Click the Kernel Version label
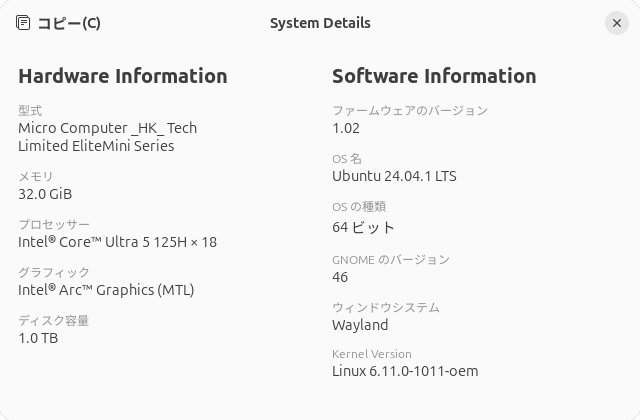The height and width of the screenshot is (420, 640). click(x=372, y=354)
